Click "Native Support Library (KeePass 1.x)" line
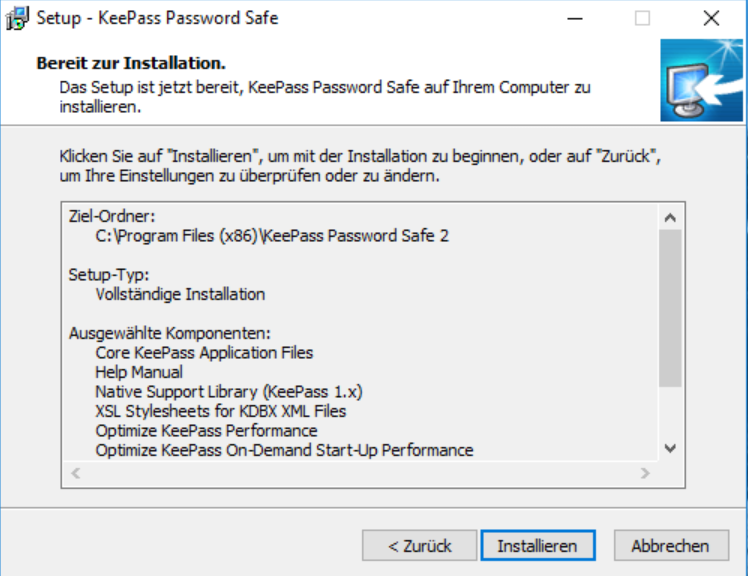The width and height of the screenshot is (748, 576). (x=228, y=392)
